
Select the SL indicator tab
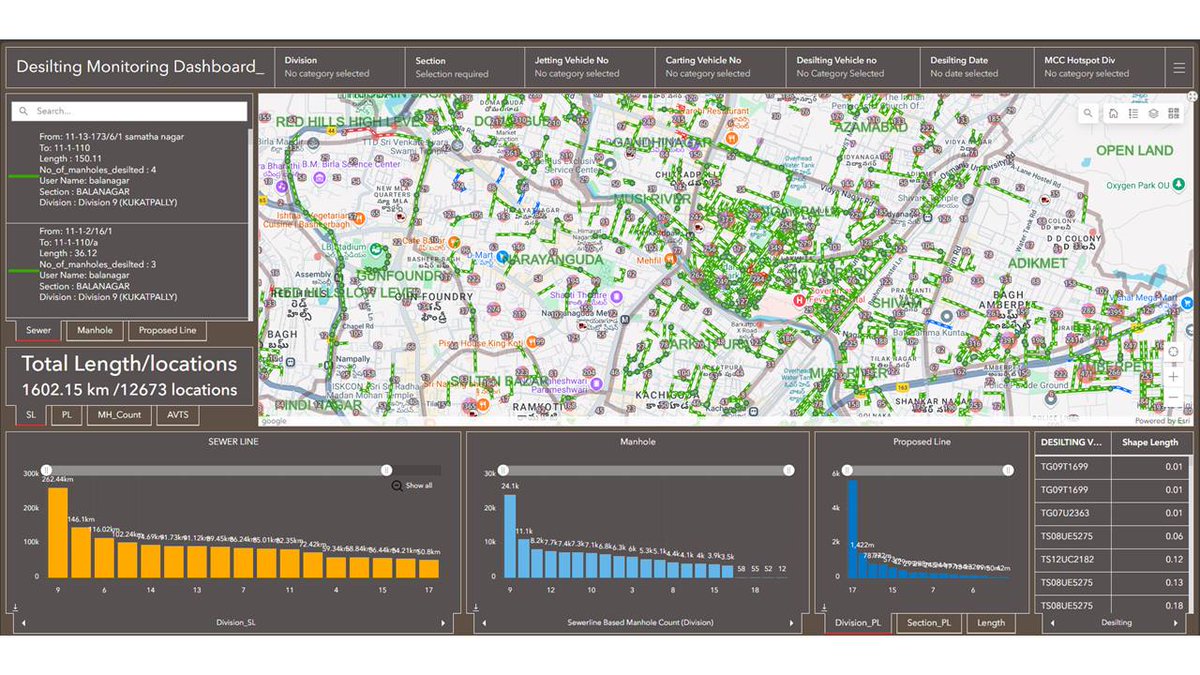click(x=30, y=414)
